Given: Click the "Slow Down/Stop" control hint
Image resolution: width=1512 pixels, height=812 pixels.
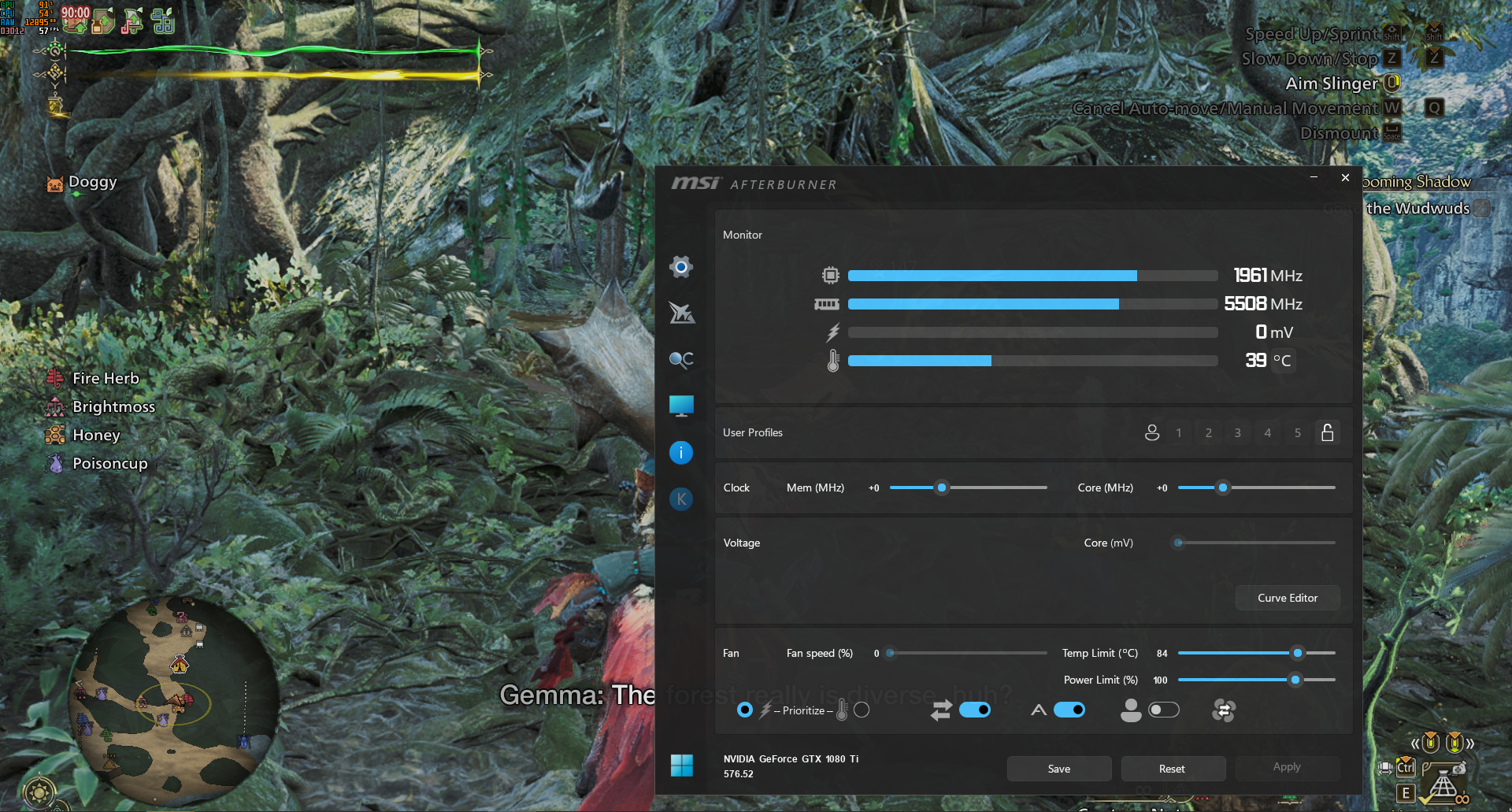Looking at the screenshot, I should [x=1310, y=59].
